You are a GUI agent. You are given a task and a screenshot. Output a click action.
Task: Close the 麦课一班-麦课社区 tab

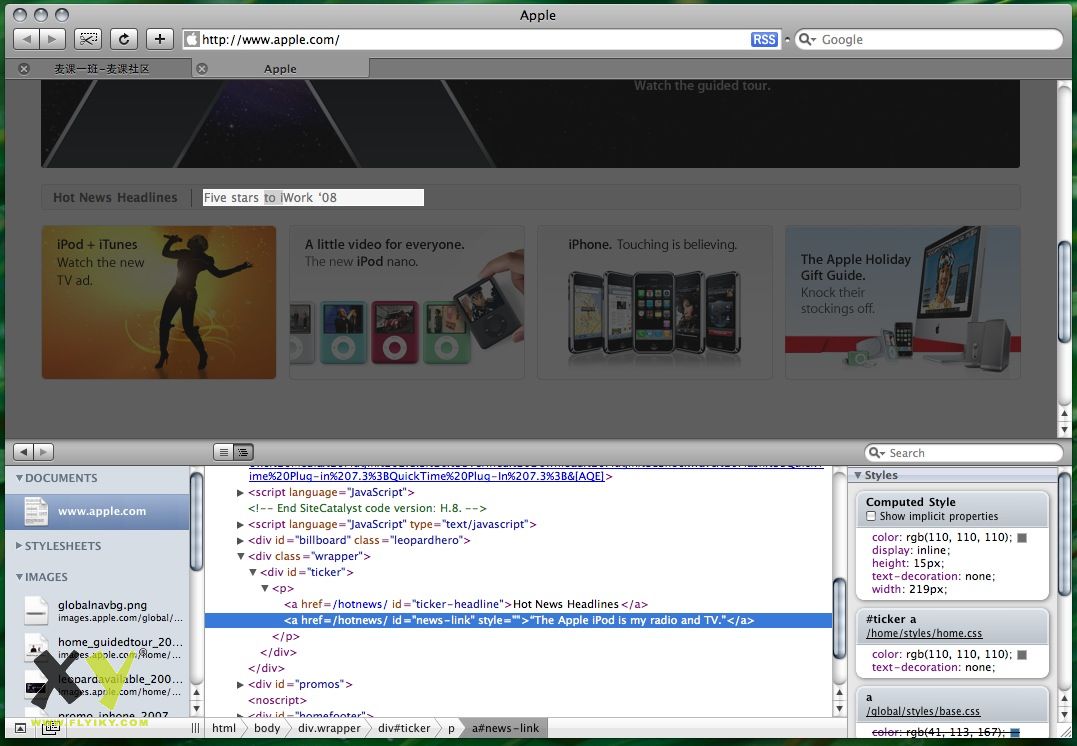click(x=24, y=69)
